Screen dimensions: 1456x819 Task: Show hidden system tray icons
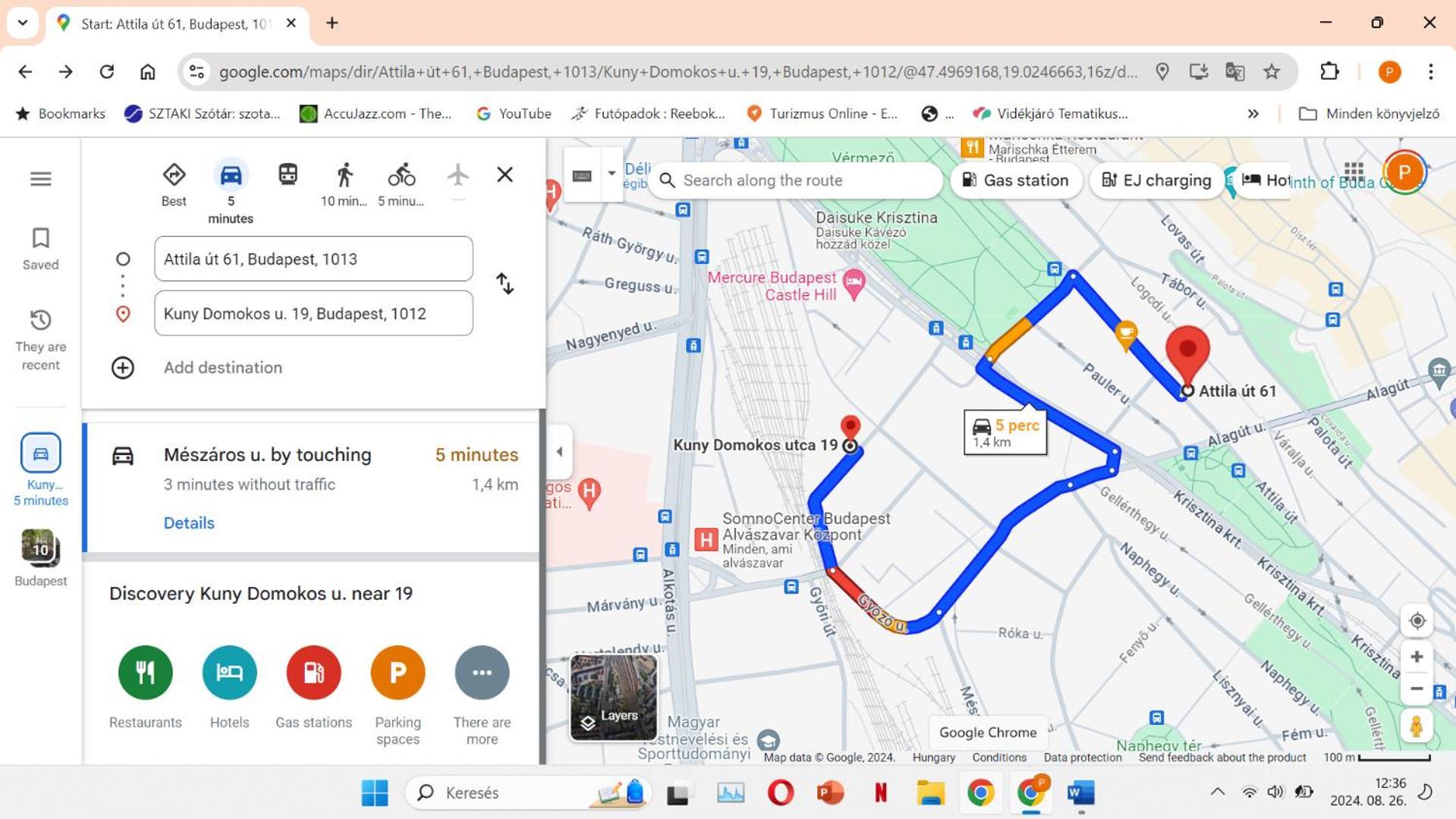point(1217,792)
